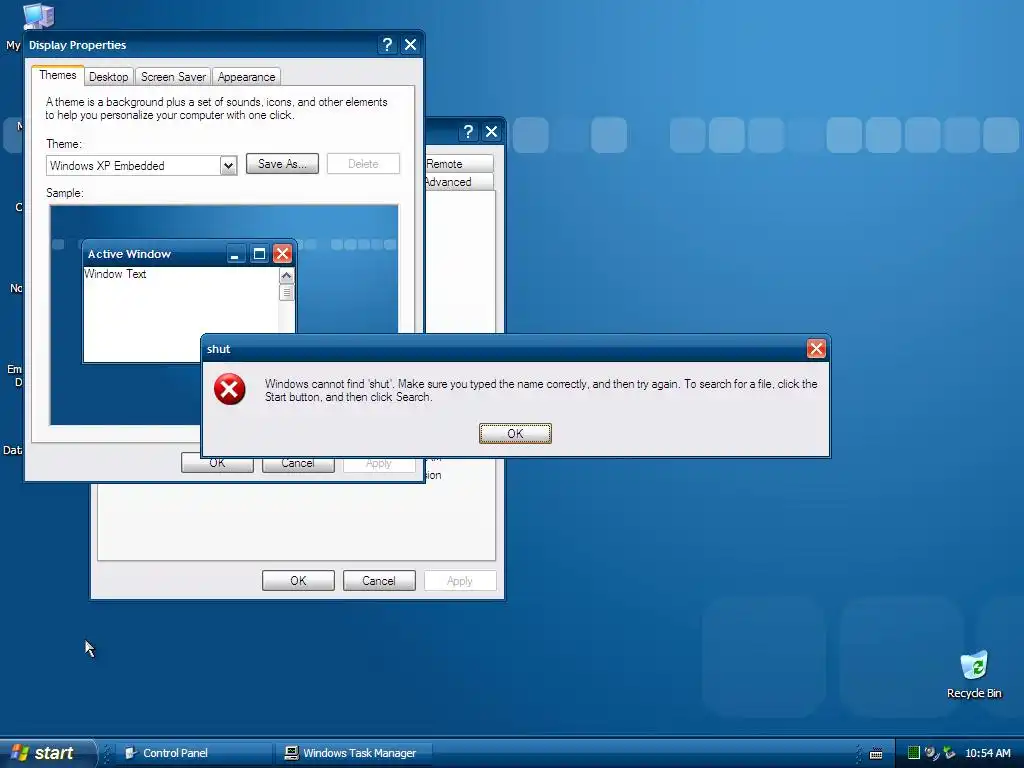
Task: Click OK in the back properties window
Action: (298, 581)
